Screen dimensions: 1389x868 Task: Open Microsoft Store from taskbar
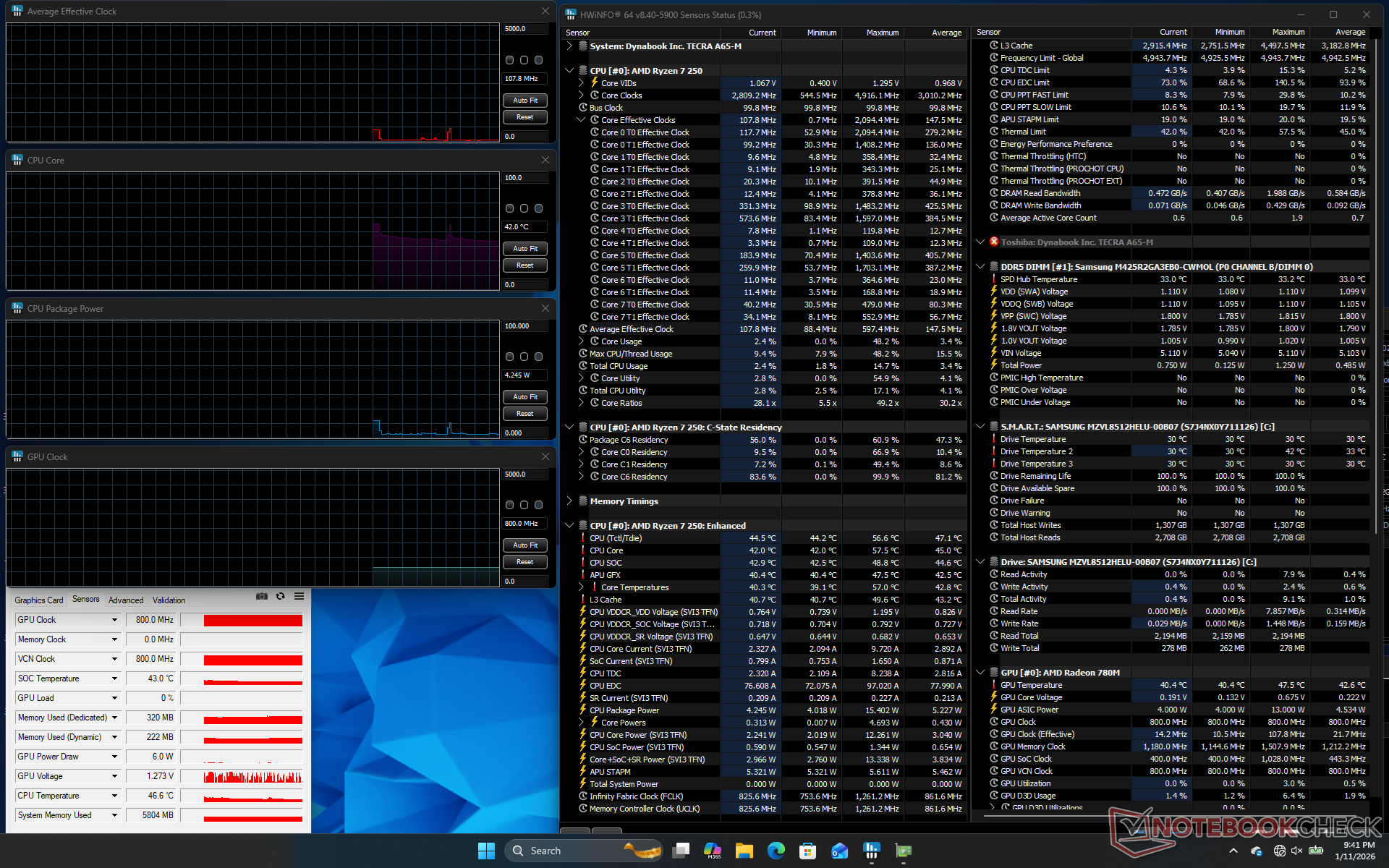[x=807, y=851]
